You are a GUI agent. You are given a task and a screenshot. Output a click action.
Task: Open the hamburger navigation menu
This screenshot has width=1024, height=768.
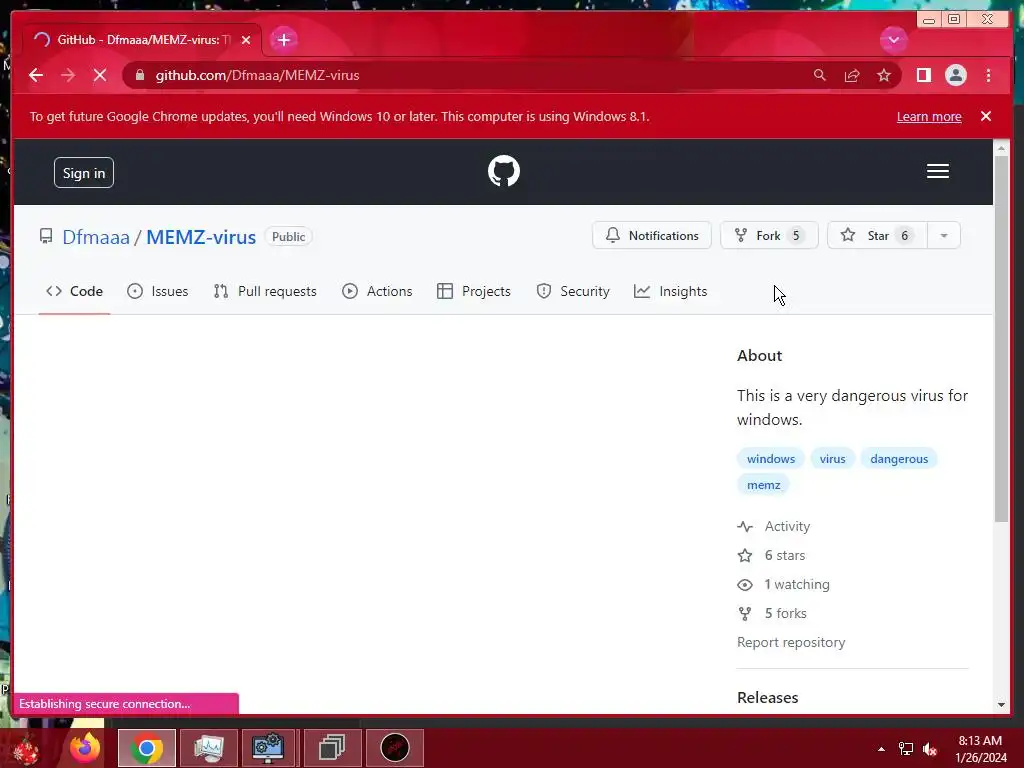tap(938, 171)
